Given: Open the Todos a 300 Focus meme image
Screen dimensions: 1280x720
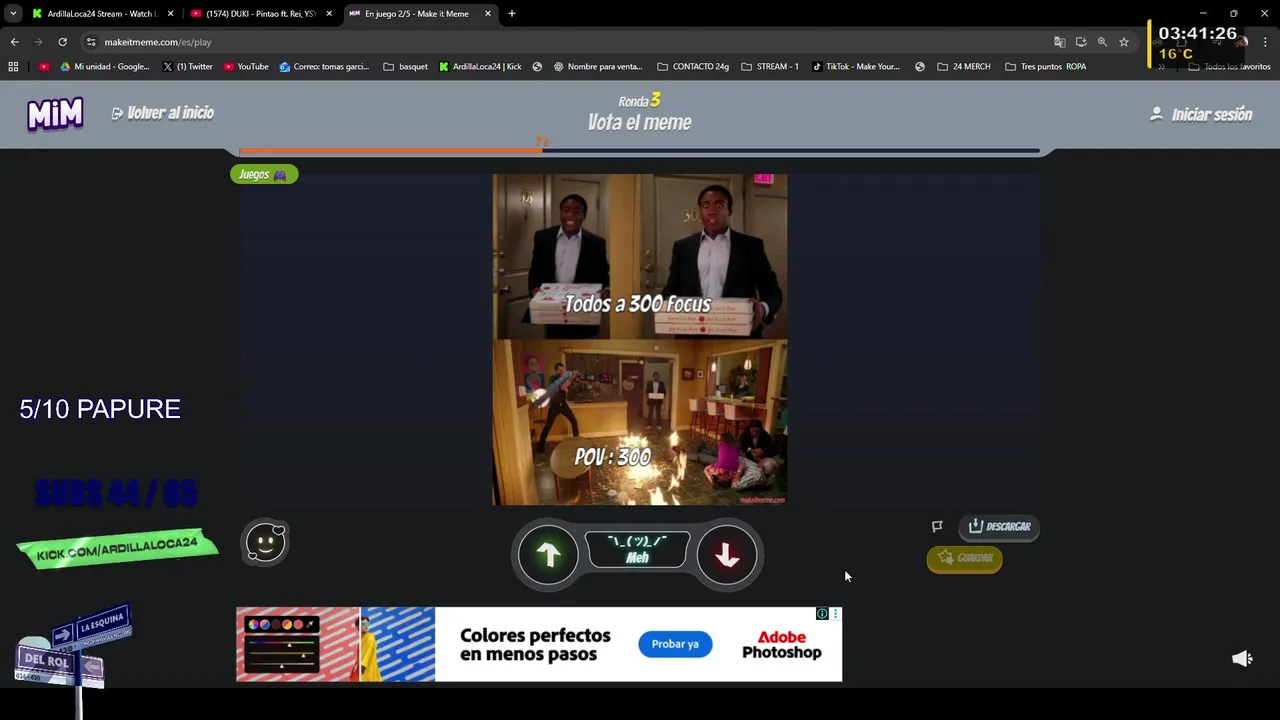Looking at the screenshot, I should click(x=639, y=339).
